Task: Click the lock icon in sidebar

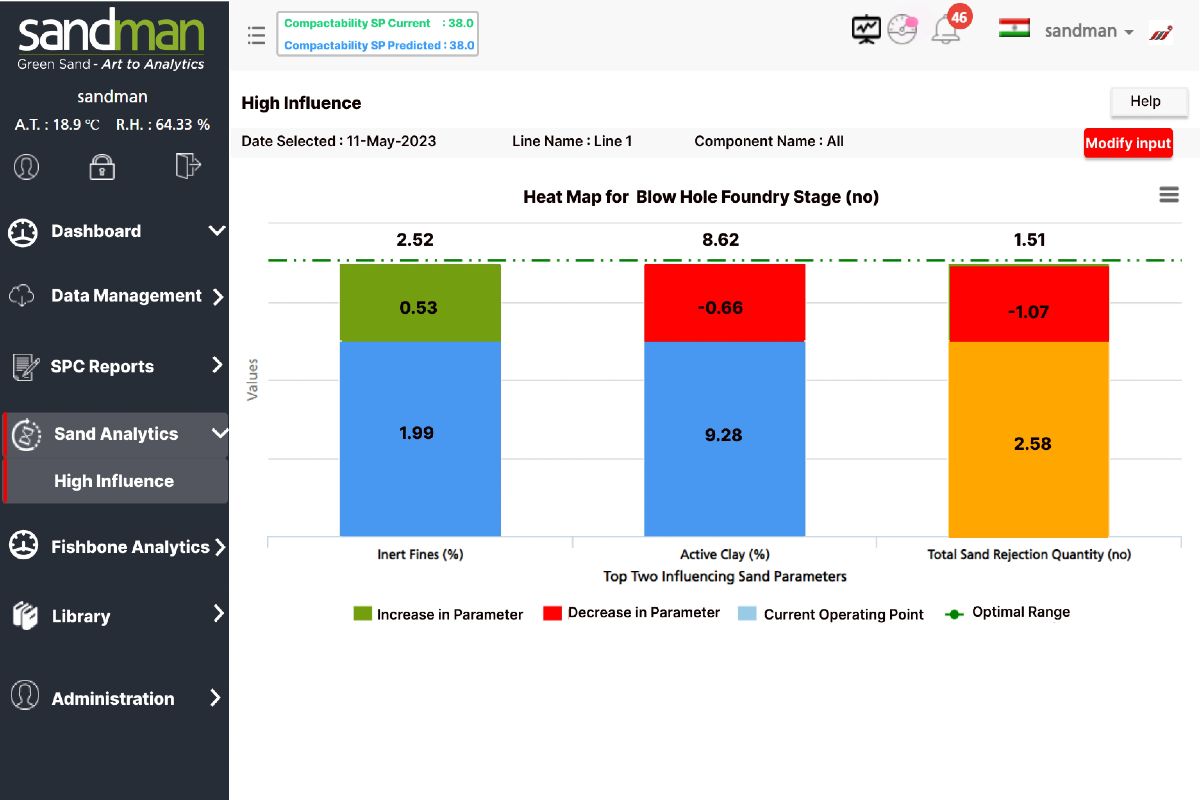Action: click(102, 166)
